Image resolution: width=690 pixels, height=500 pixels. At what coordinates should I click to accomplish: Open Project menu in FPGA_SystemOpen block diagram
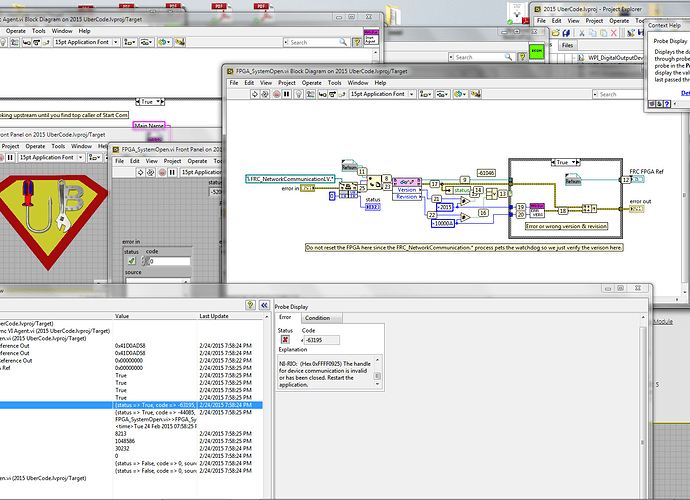pos(286,83)
